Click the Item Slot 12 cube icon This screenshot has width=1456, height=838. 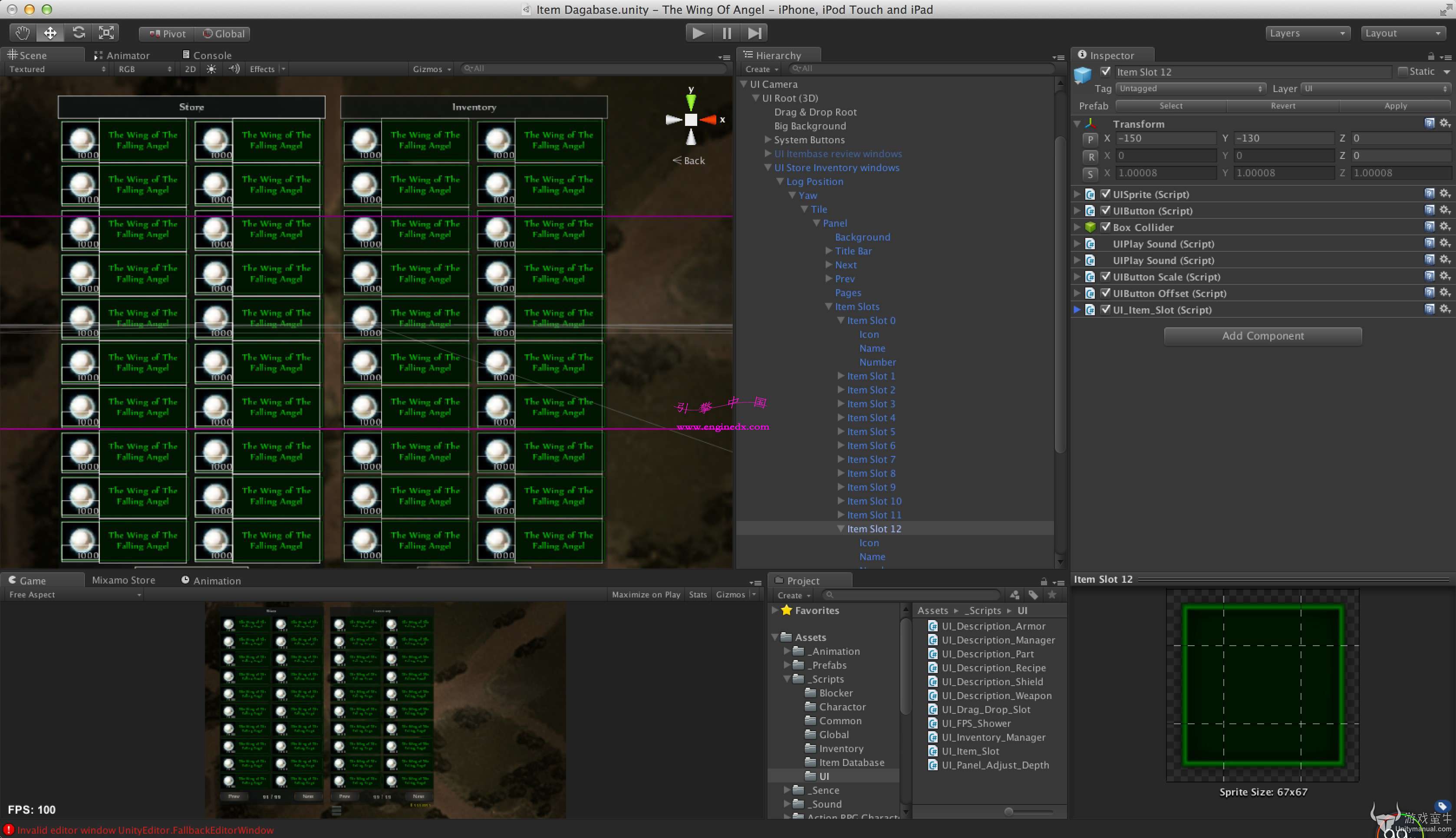point(1083,75)
